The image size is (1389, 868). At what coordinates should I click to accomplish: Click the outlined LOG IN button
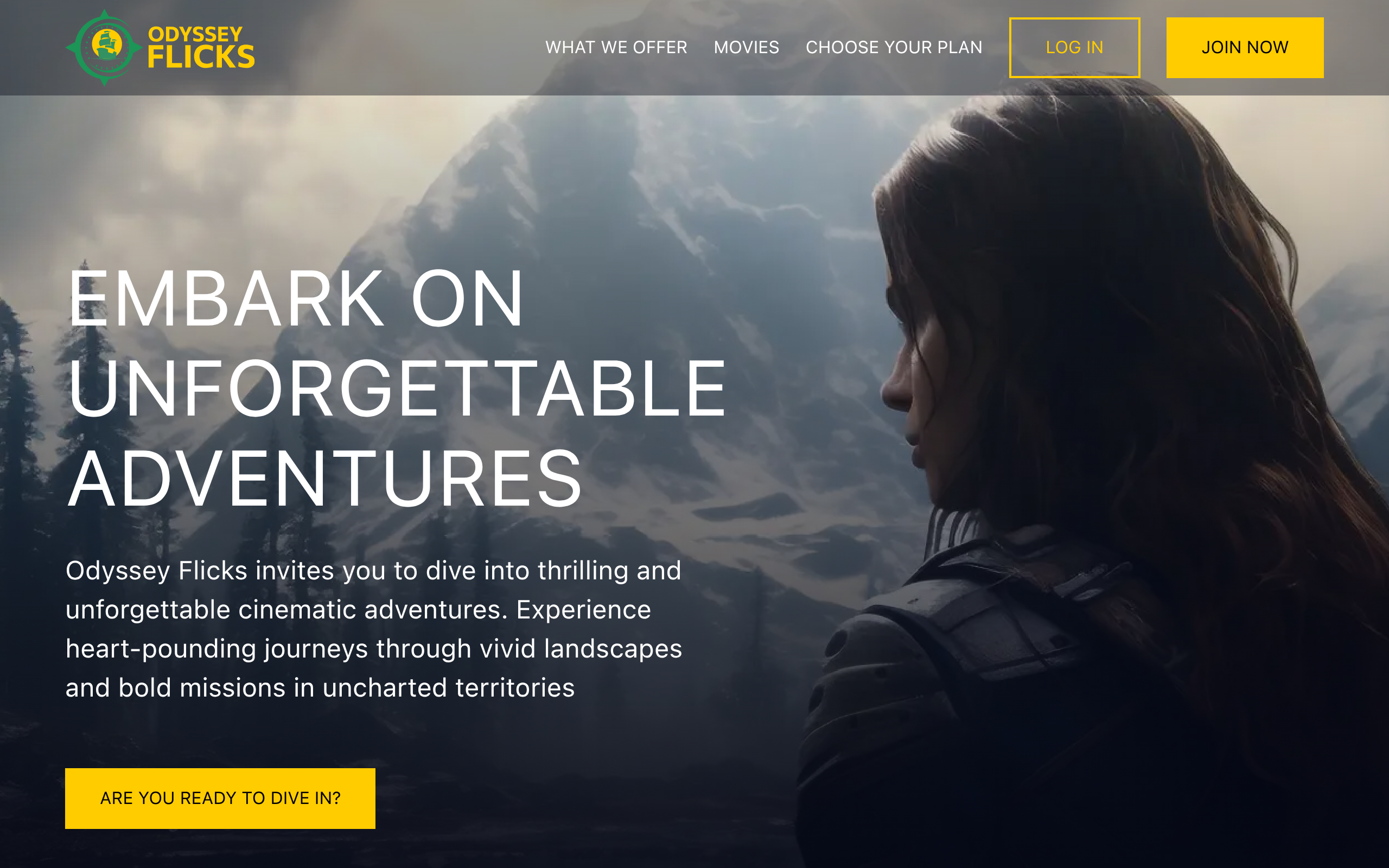pyautogui.click(x=1074, y=48)
